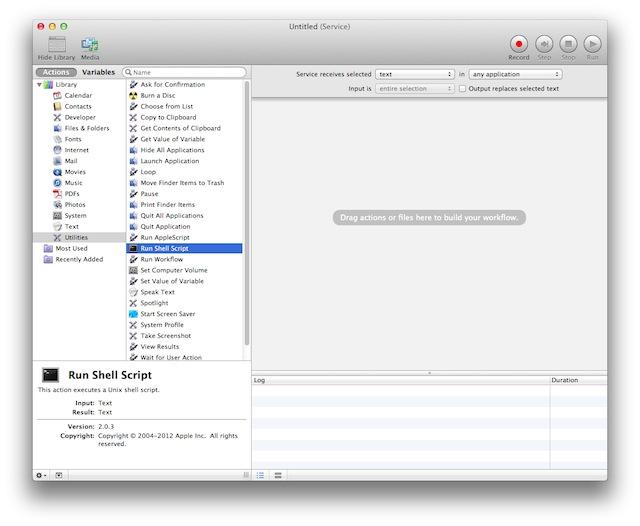This screenshot has height=526, width=640.
Task: Open the service receives 'text' dropdown
Action: point(415,74)
